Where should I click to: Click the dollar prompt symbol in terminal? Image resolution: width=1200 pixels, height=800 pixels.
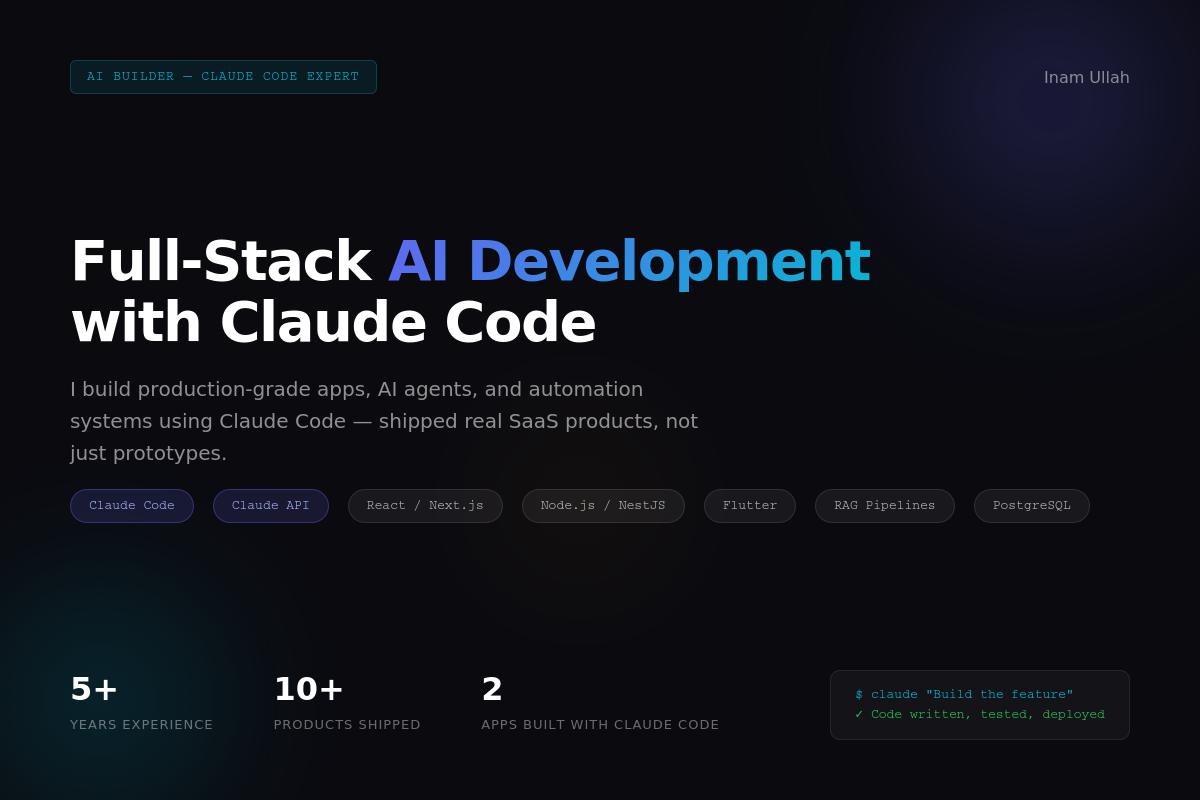pyautogui.click(x=859, y=694)
